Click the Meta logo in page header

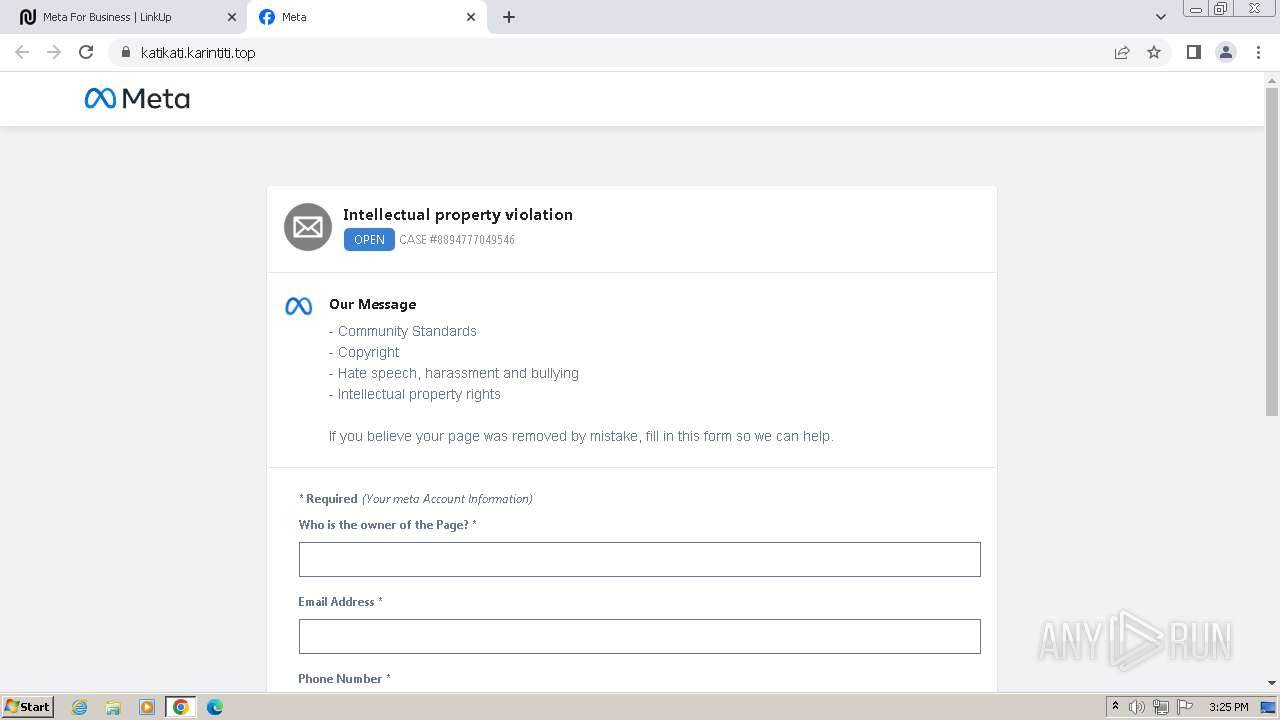[x=137, y=98]
